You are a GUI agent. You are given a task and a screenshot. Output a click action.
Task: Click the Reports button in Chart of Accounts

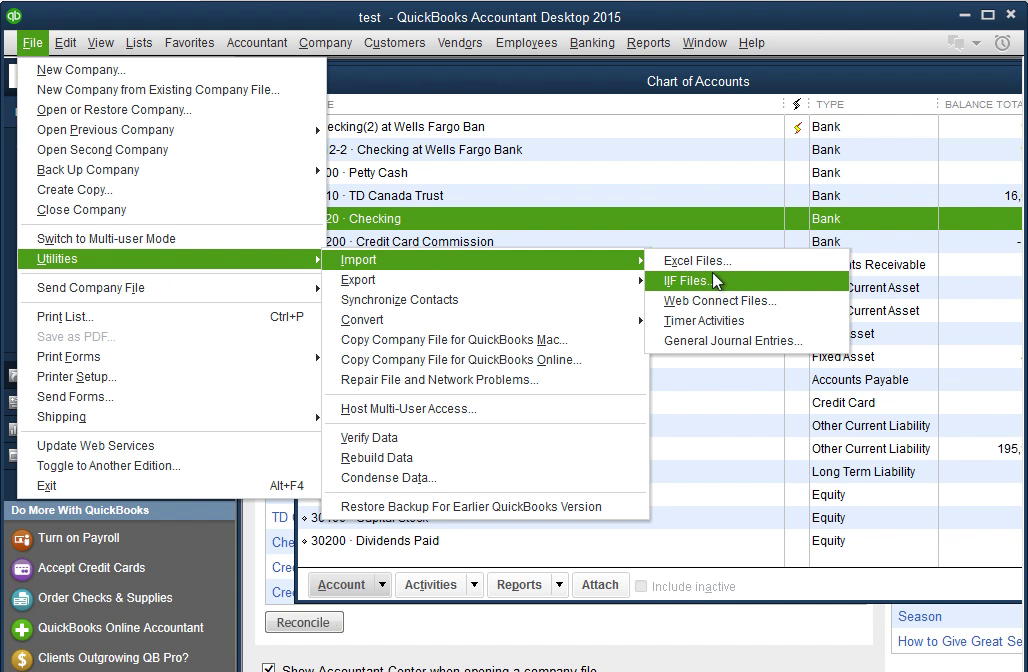(x=519, y=584)
